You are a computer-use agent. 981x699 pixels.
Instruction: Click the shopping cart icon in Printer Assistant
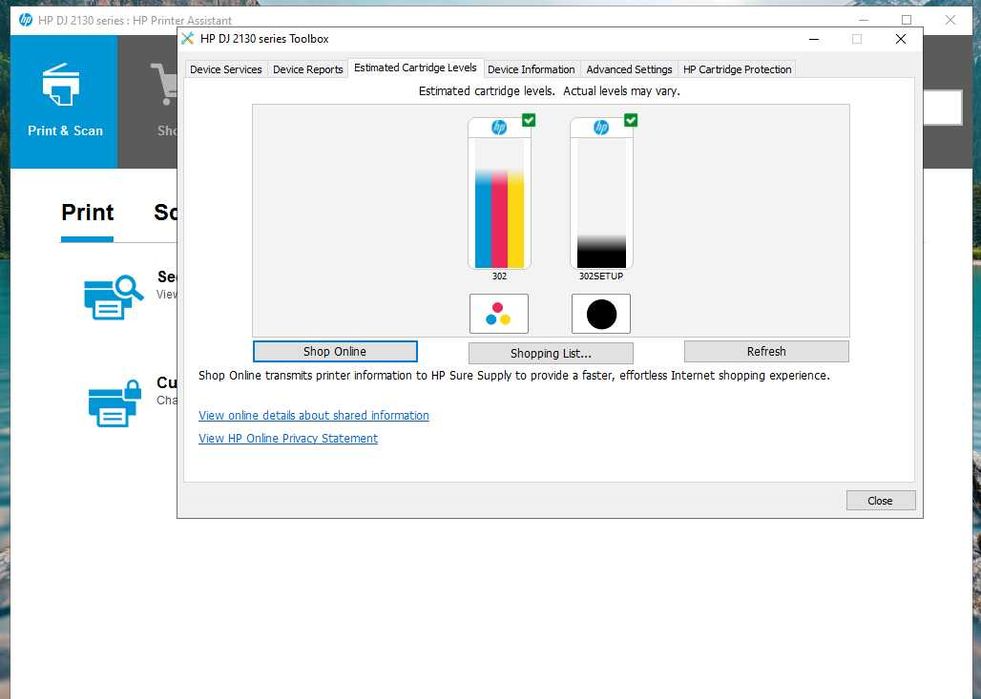[164, 83]
